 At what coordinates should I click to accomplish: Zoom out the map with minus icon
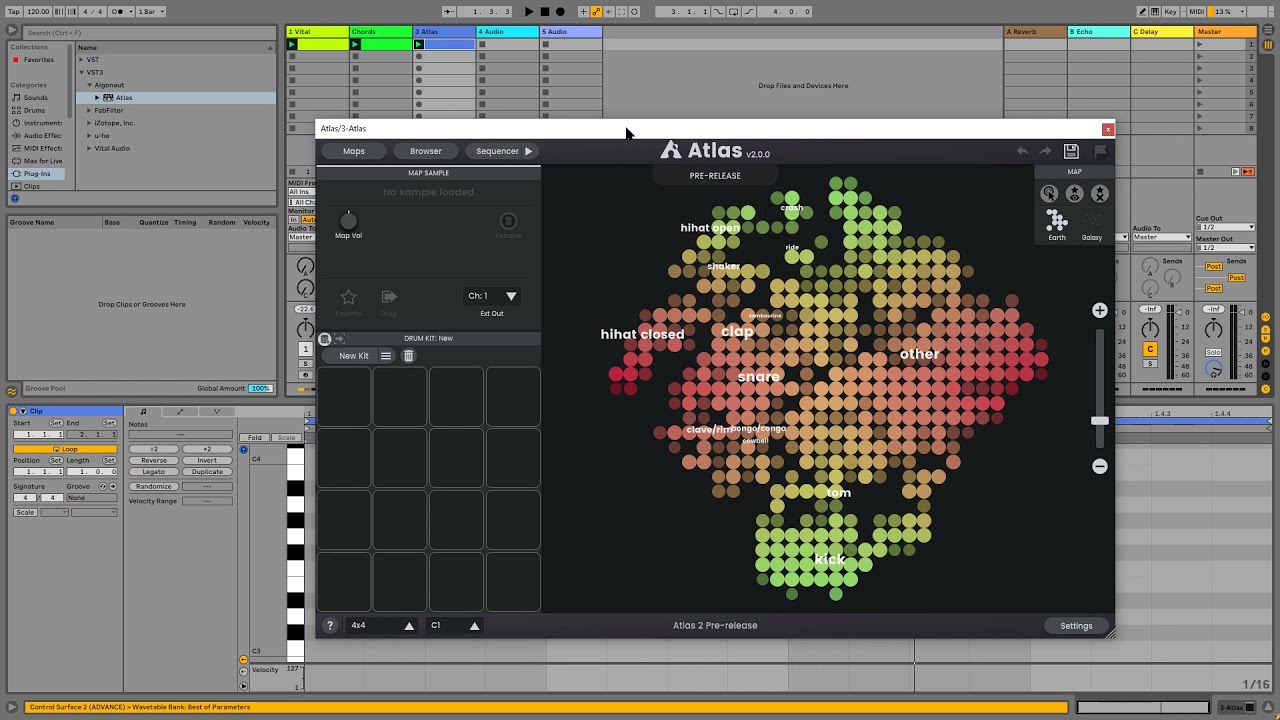[1100, 466]
